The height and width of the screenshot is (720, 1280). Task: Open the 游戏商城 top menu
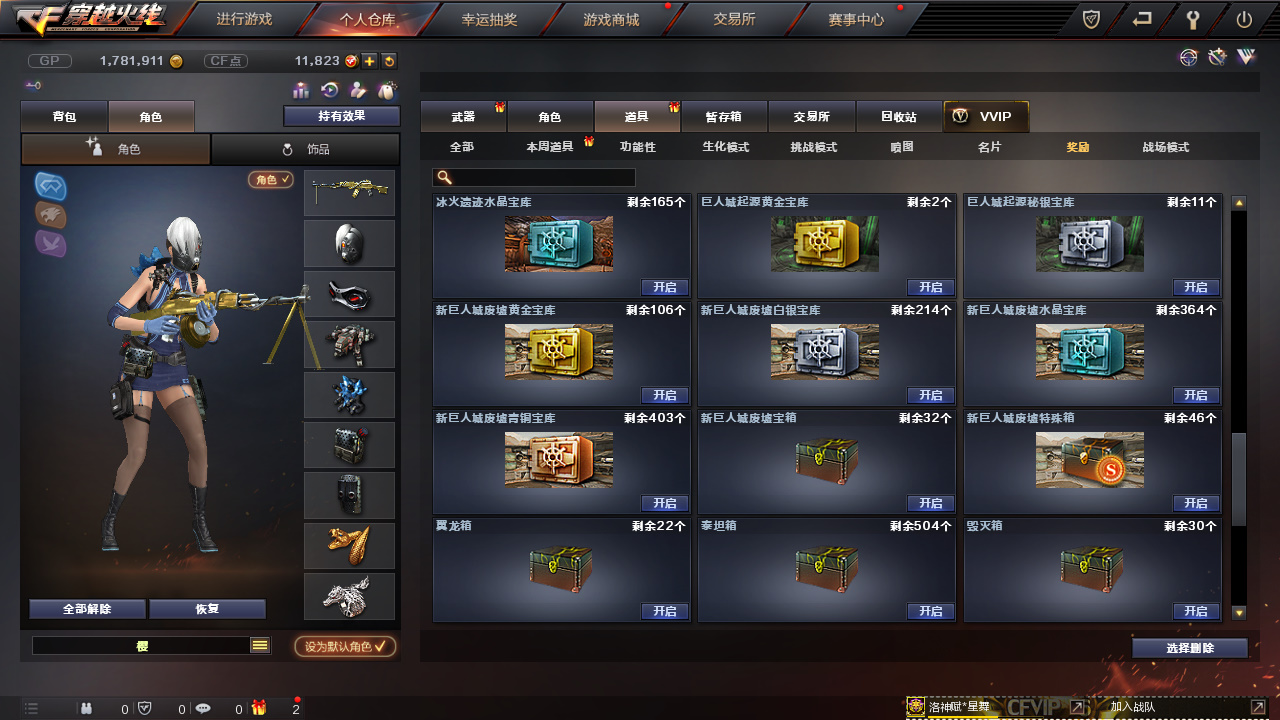(x=611, y=19)
